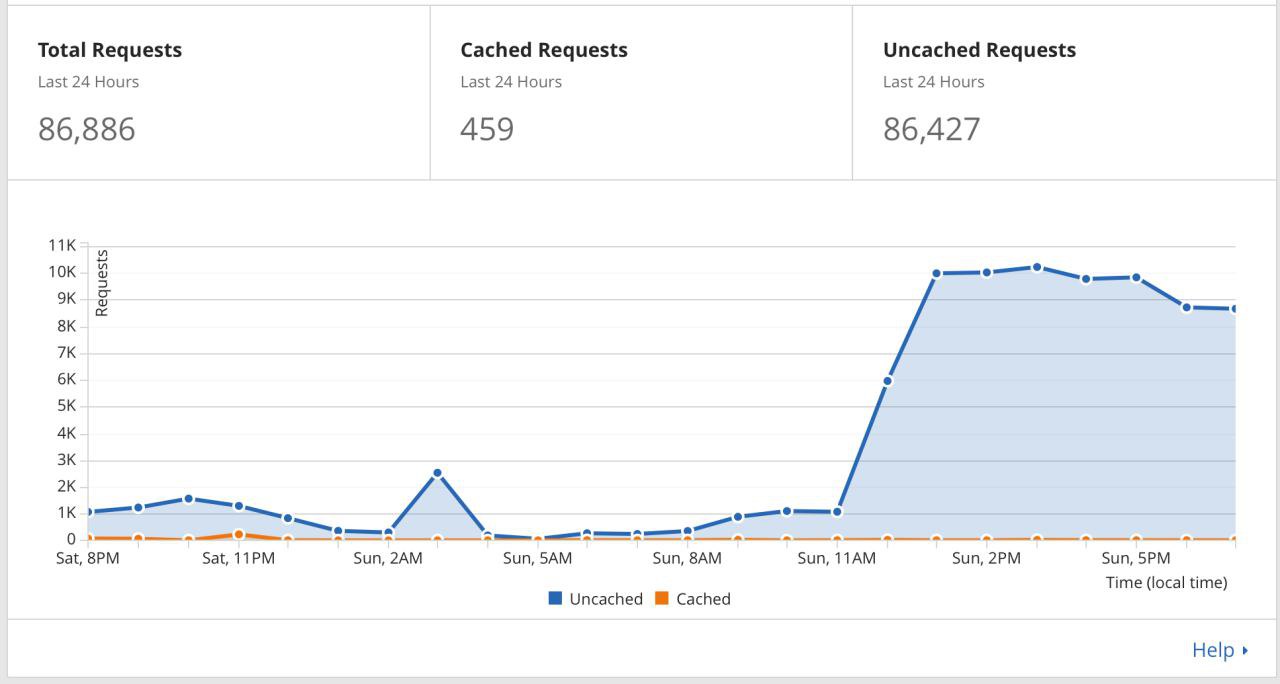Click the uncached data point near 6K
This screenshot has width=1280, height=684.
pyautogui.click(x=887, y=381)
